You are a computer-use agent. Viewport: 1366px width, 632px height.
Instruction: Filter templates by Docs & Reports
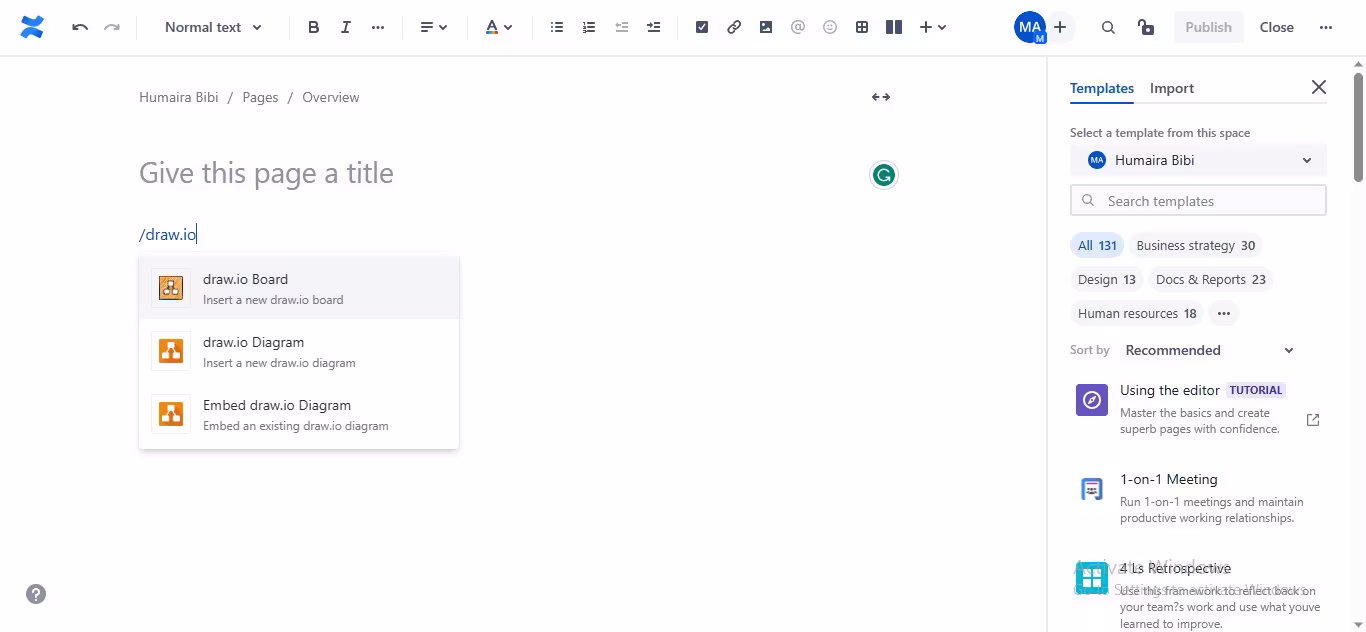pos(1211,280)
